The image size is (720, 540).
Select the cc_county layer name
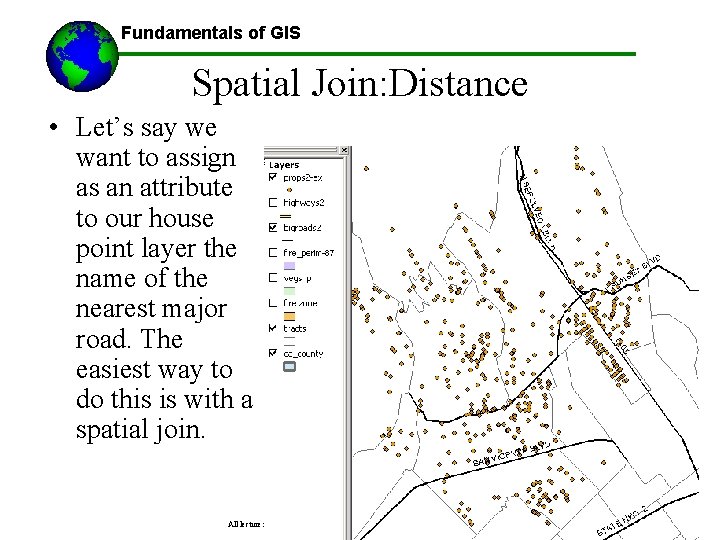pos(303,353)
